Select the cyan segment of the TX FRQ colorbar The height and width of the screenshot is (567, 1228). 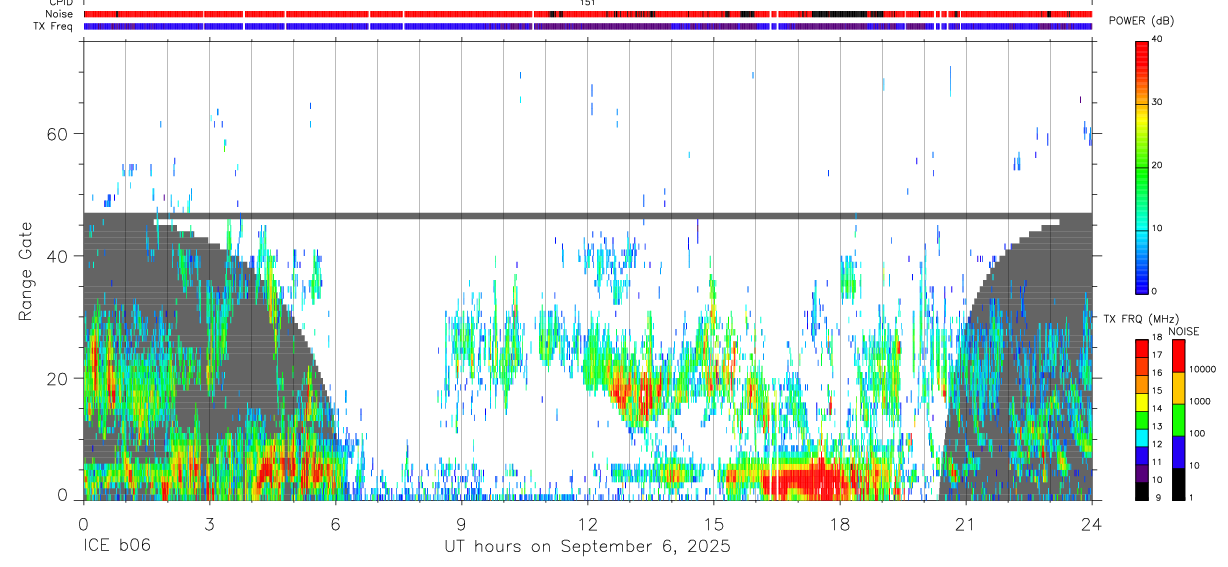1141,437
